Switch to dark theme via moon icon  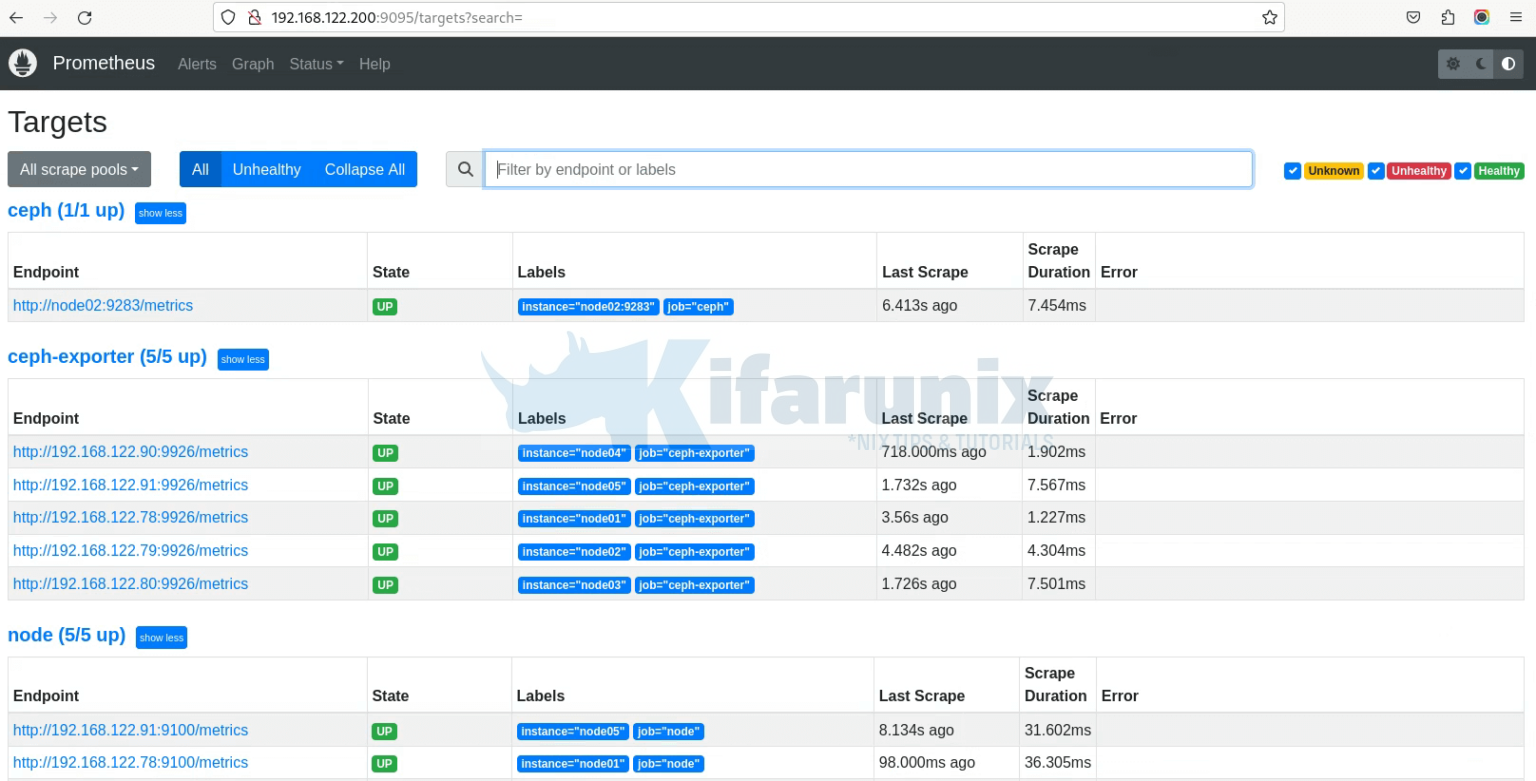(1480, 63)
